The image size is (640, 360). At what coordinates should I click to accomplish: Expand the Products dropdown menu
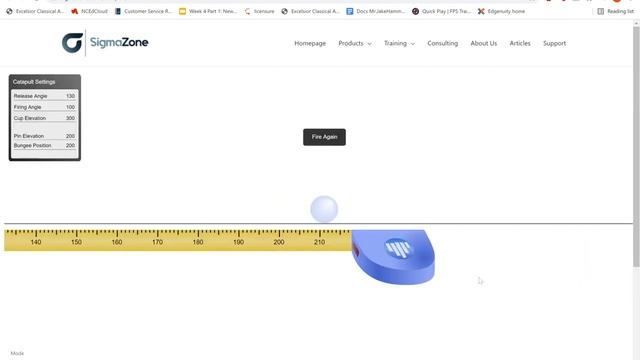click(x=355, y=43)
